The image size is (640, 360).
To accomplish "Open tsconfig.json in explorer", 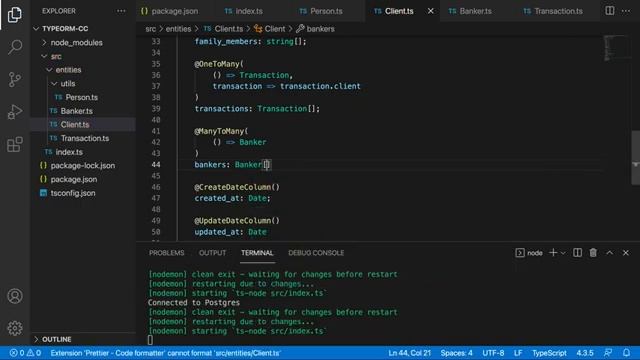I will pyautogui.click(x=73, y=193).
